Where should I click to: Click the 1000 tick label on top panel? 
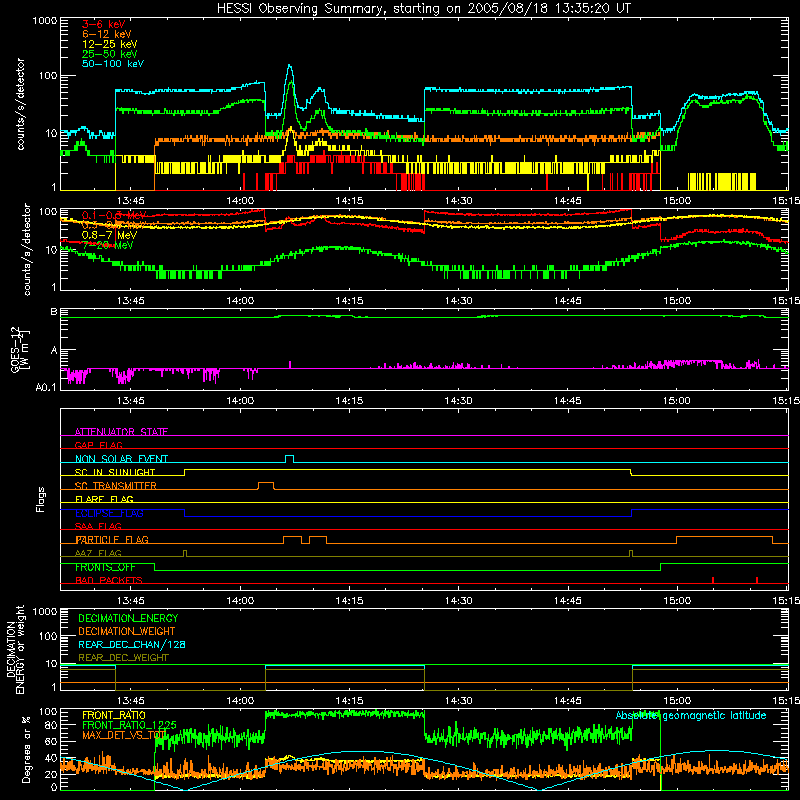[x=44, y=21]
